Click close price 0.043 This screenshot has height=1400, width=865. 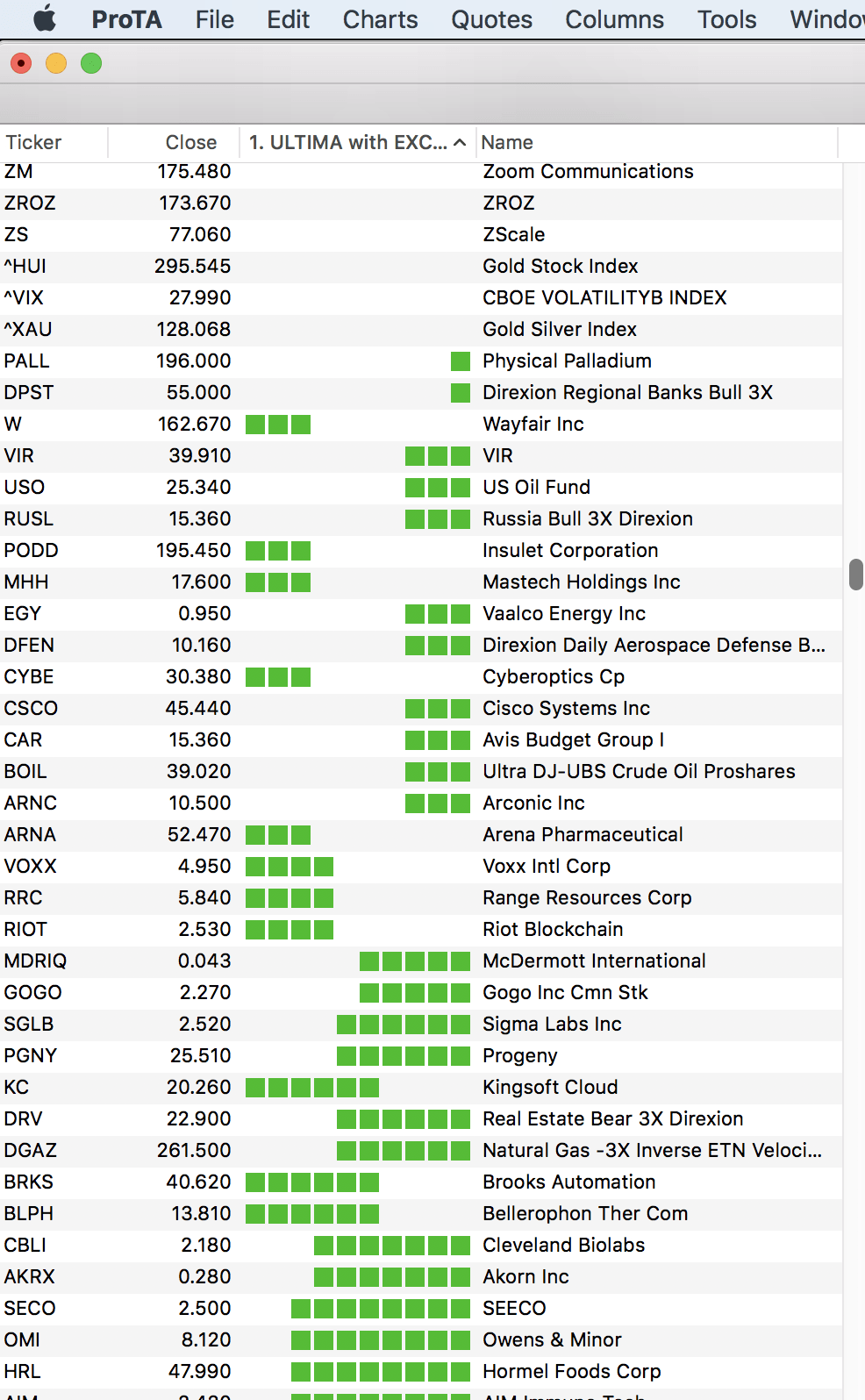click(204, 961)
